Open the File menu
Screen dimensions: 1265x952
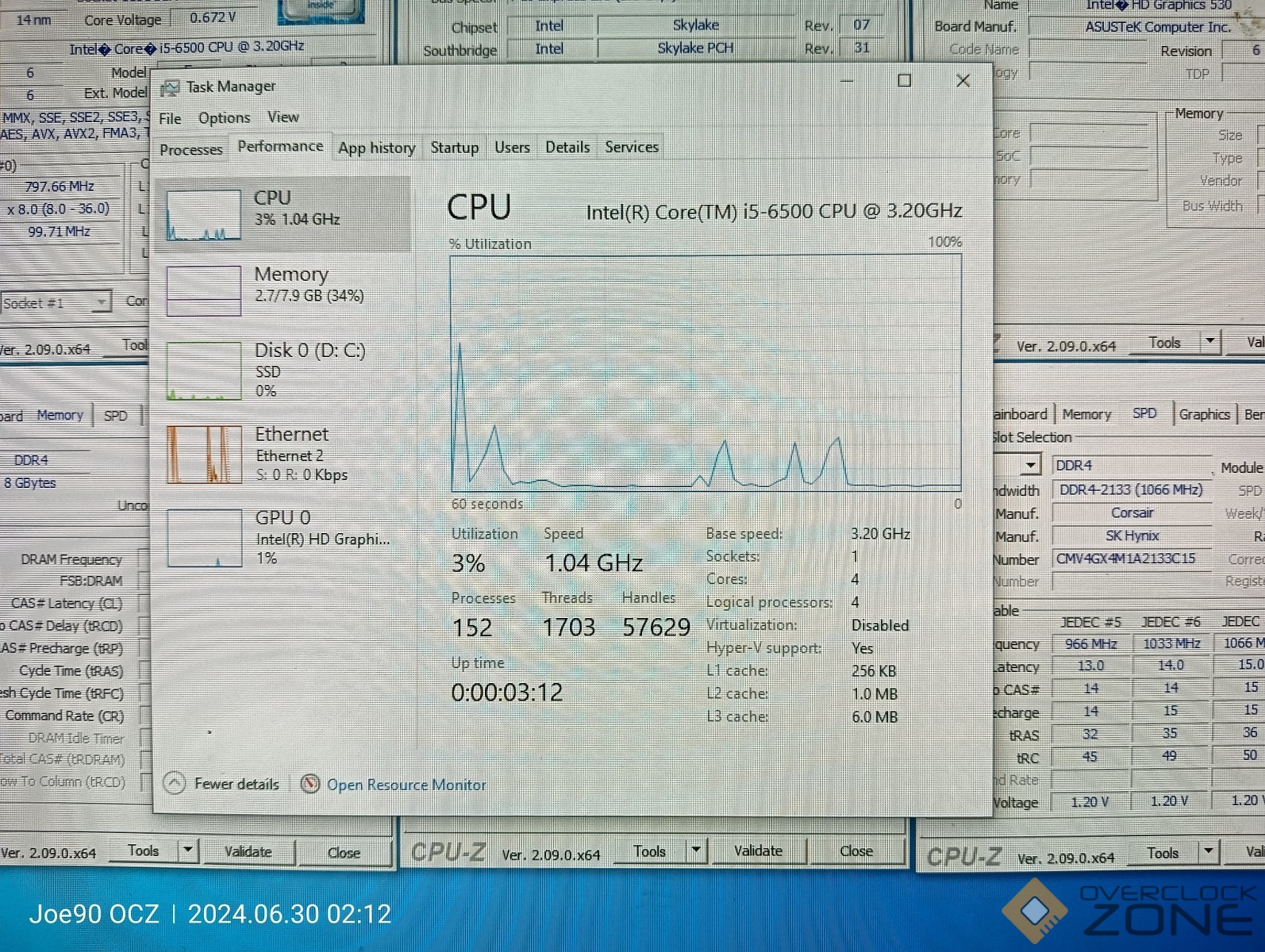170,118
